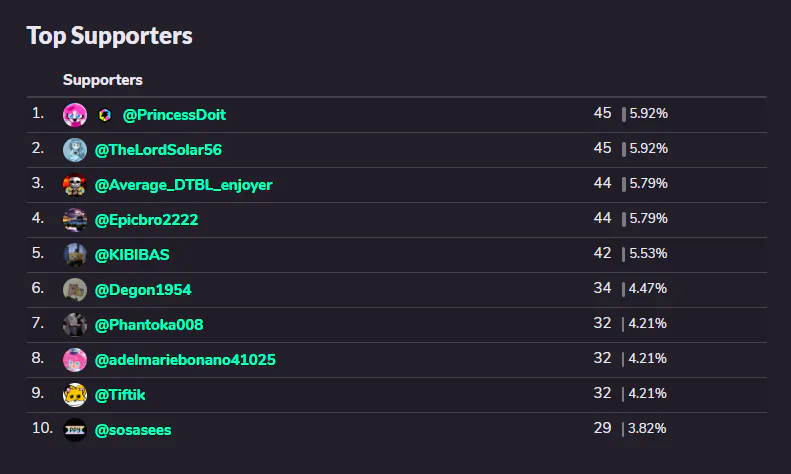Click the avatar next to KIBIBAS
The width and height of the screenshot is (791, 474).
coord(75,255)
